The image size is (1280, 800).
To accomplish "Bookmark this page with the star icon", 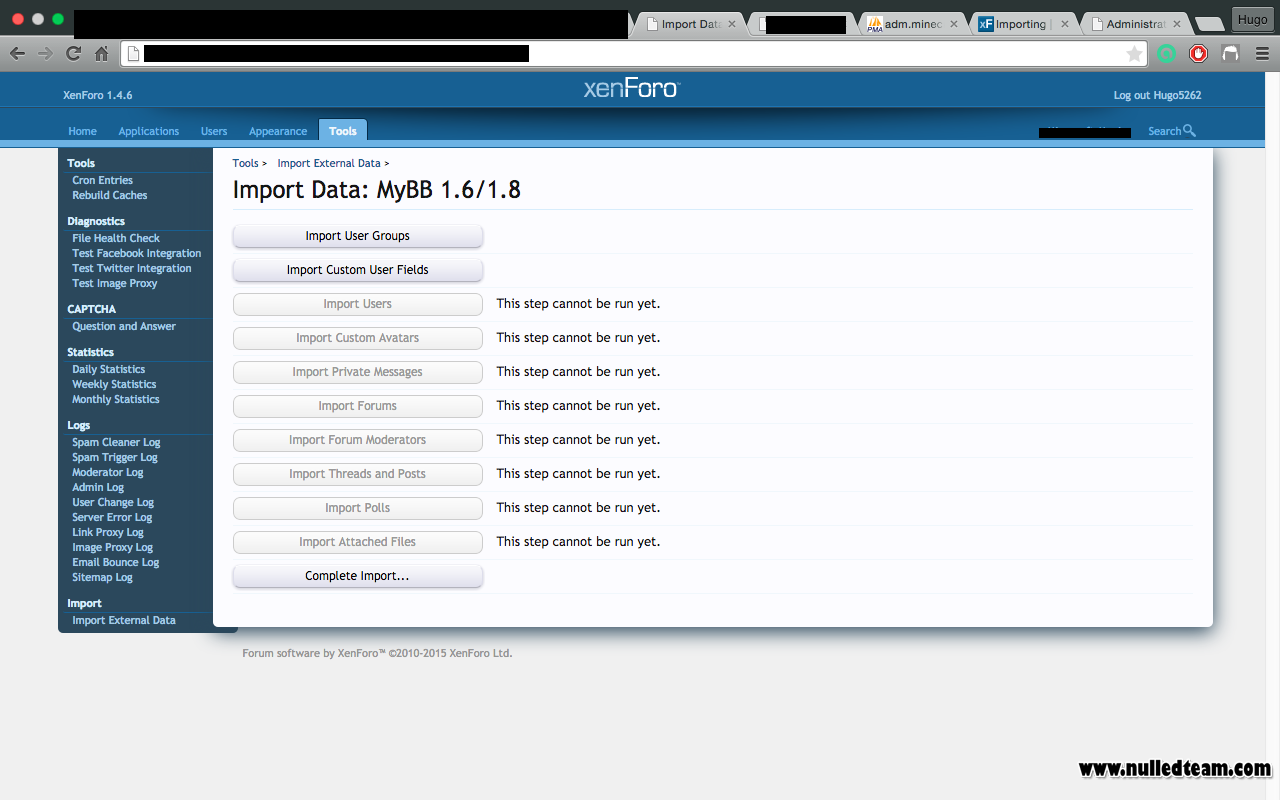I will coord(1134,54).
